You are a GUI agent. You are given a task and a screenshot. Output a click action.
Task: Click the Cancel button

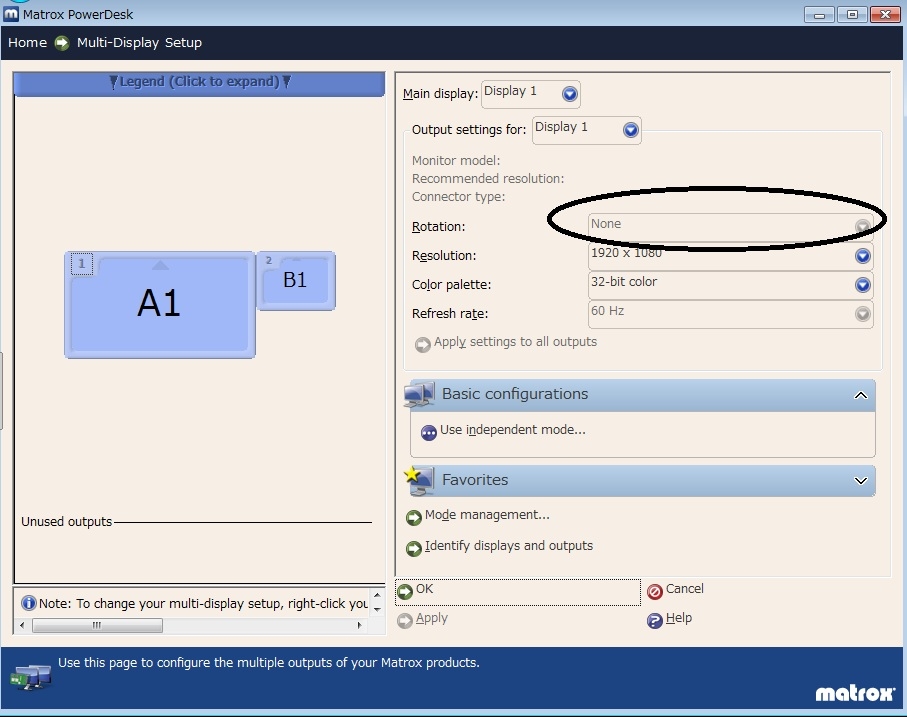(684, 589)
